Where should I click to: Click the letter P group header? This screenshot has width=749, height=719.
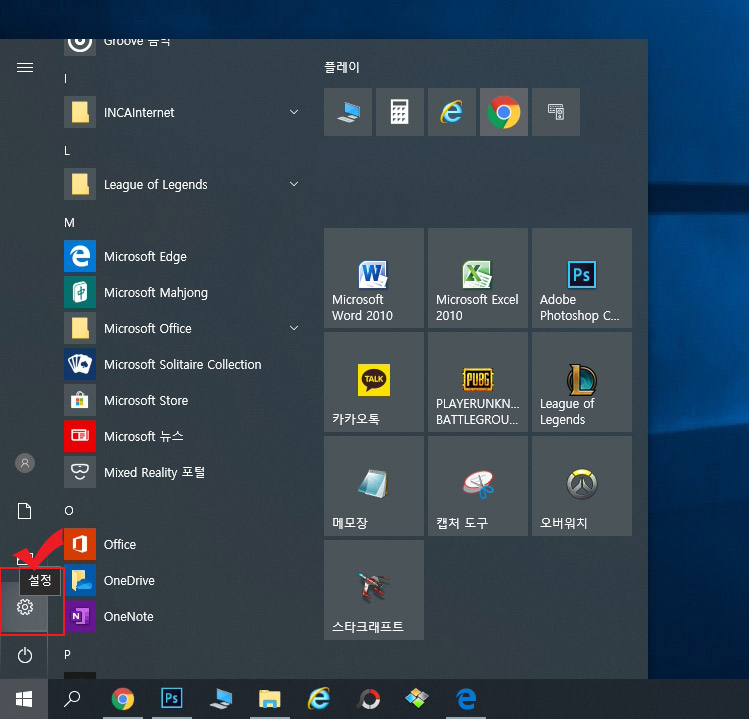[x=67, y=655]
